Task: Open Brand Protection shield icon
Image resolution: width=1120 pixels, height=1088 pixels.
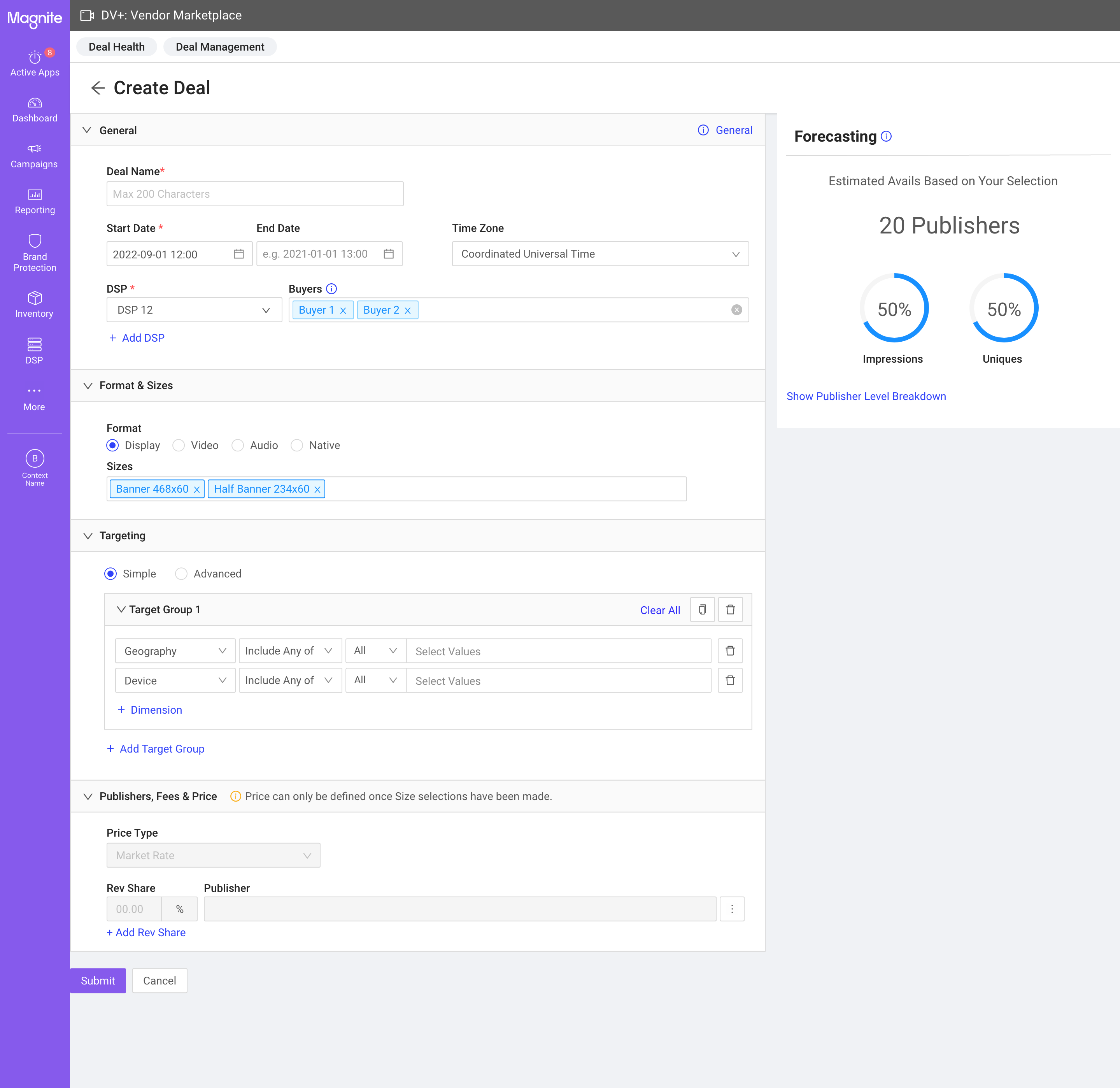Action: tap(35, 241)
